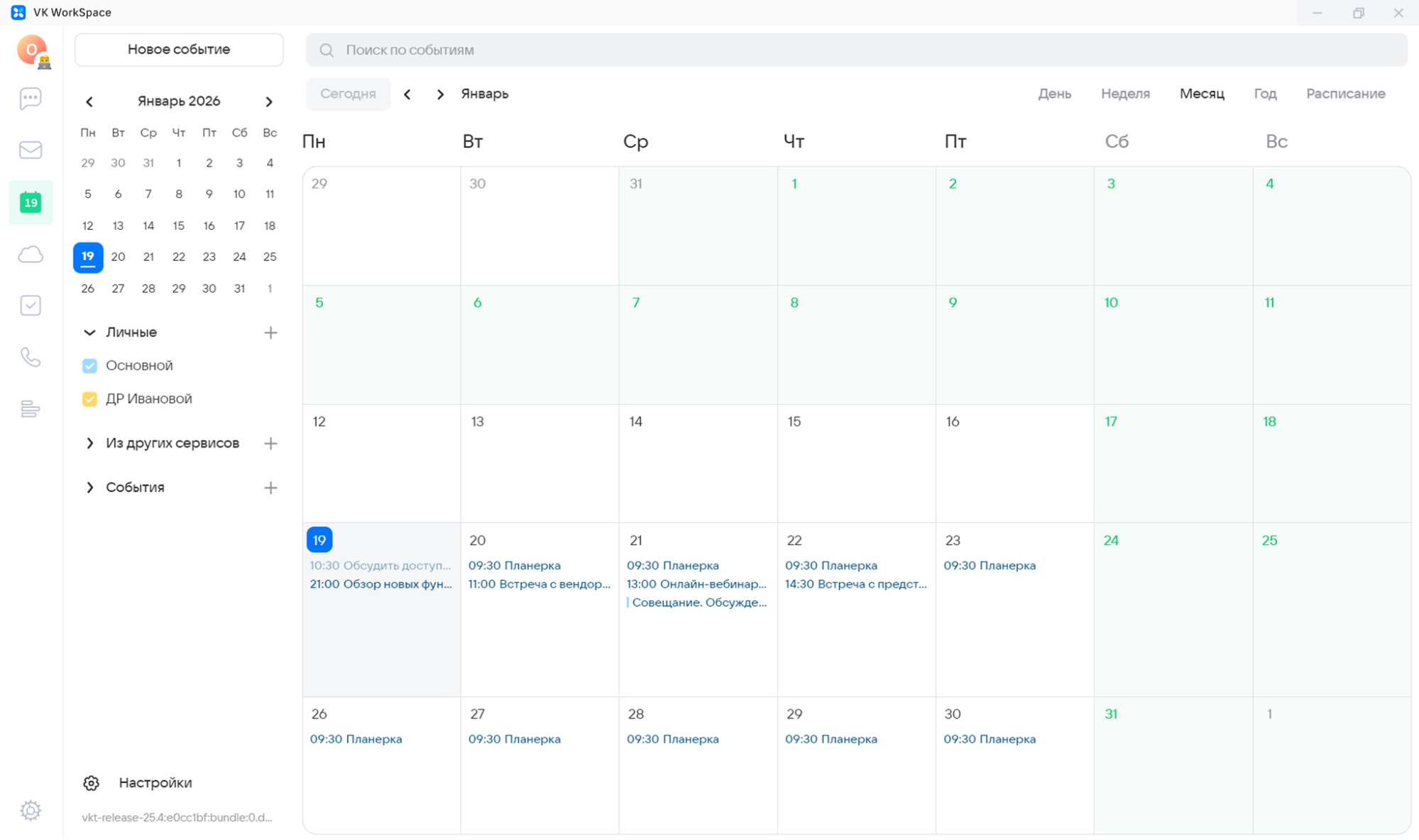The width and height of the screenshot is (1419, 840).
Task: Expand the Из других сервисов section
Action: [89, 443]
